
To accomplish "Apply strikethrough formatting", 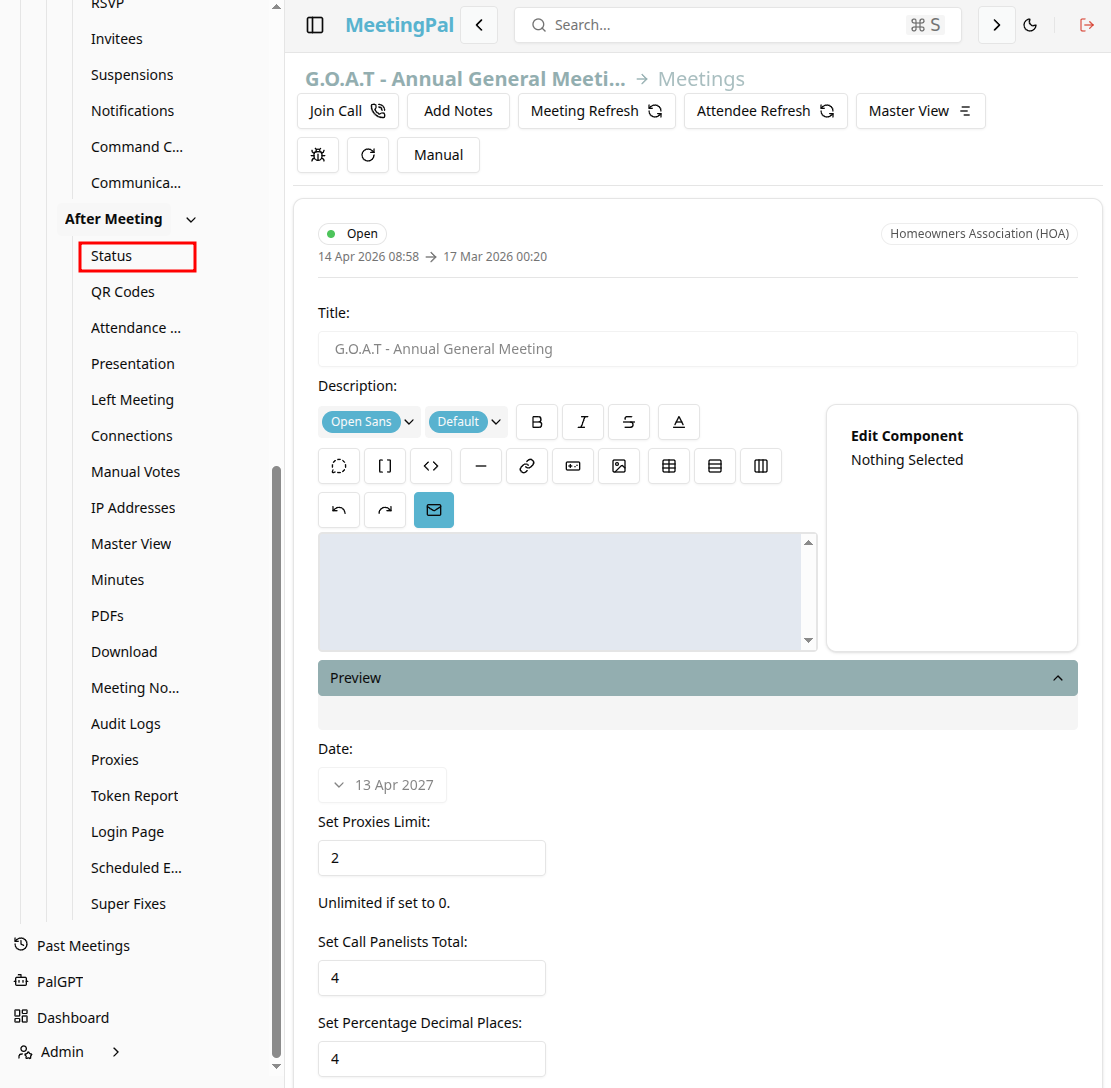I will 628,422.
